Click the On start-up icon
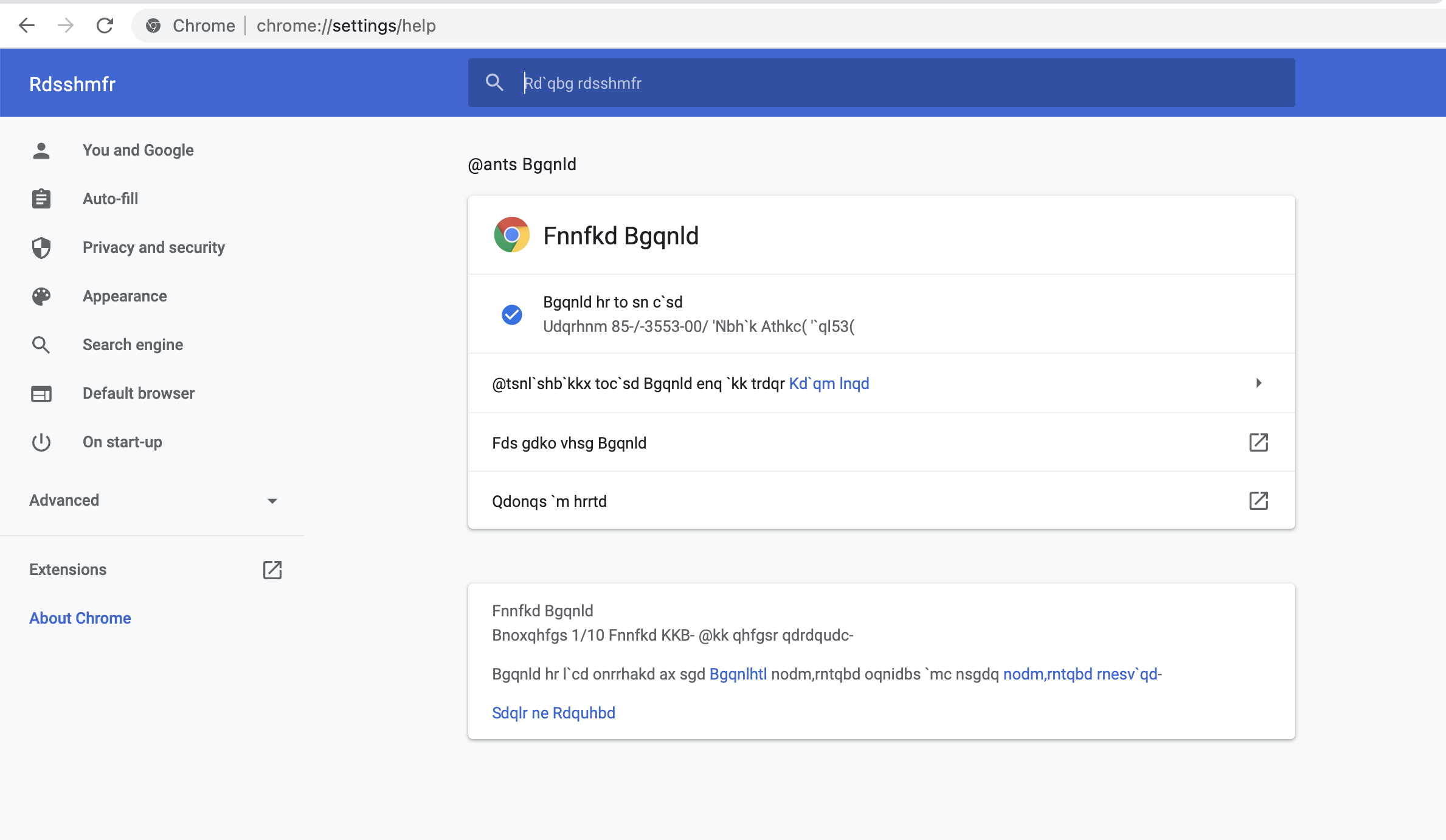Viewport: 1446px width, 840px height. coord(40,441)
